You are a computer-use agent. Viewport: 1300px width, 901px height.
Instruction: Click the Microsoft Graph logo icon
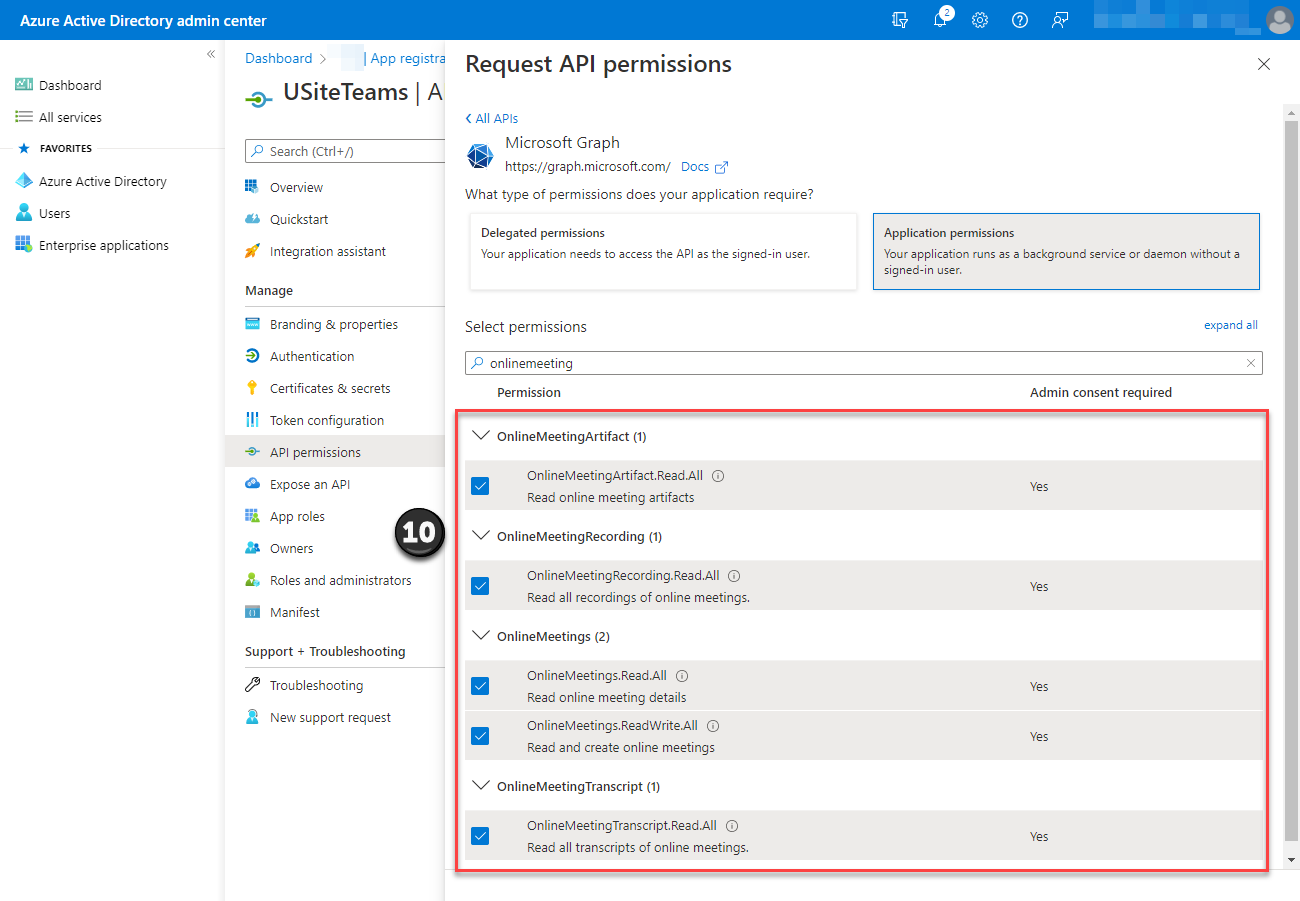481,156
